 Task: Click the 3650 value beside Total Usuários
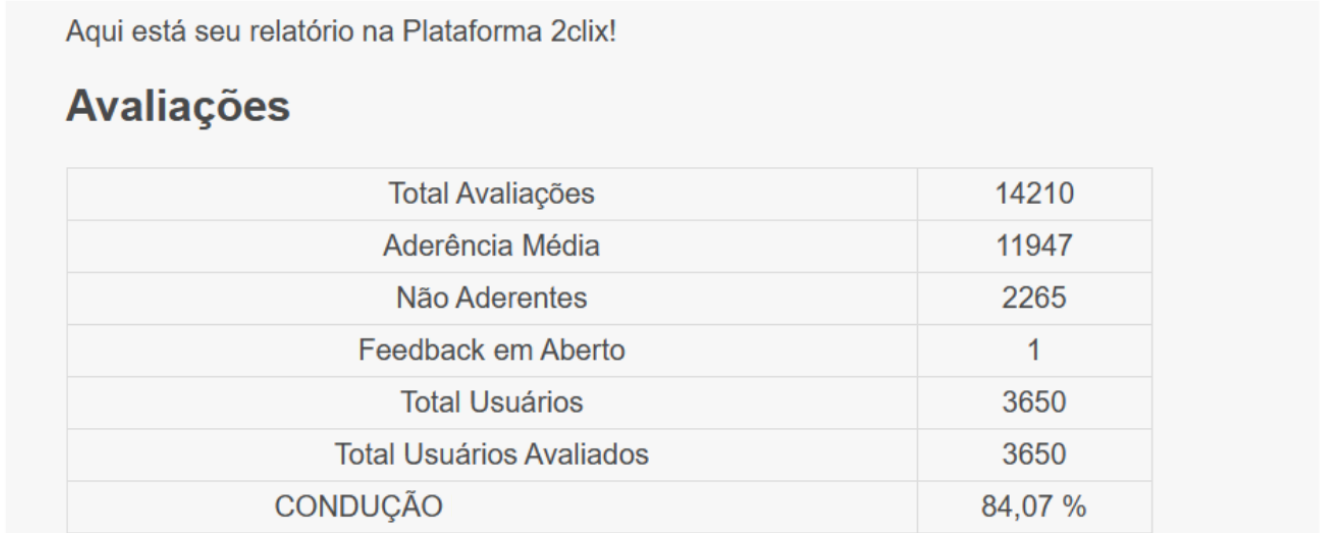(x=1035, y=402)
